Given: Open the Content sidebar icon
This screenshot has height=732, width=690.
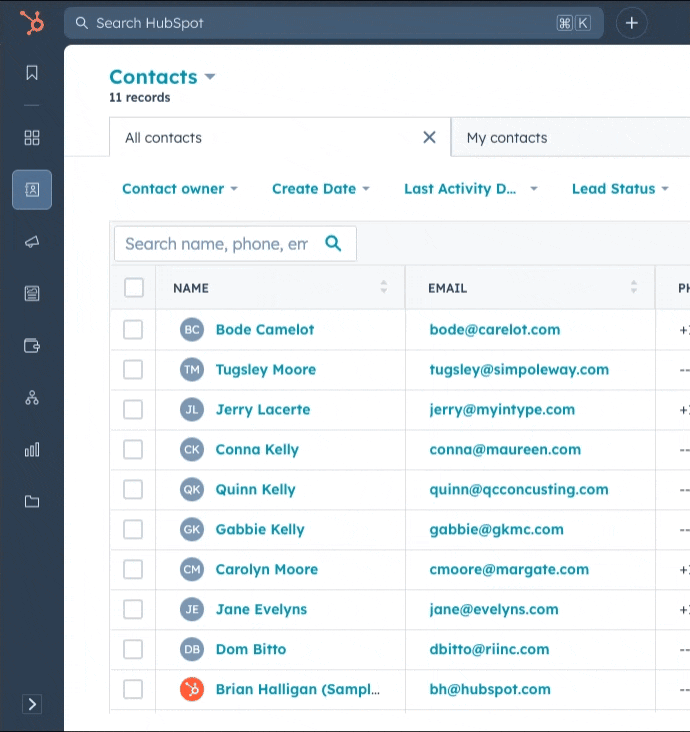Looking at the screenshot, I should click(x=32, y=294).
